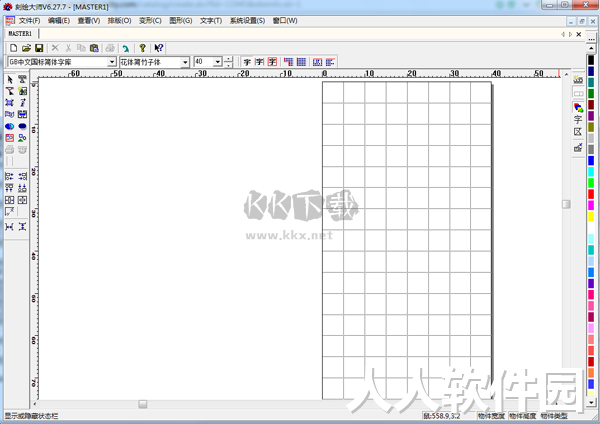Image resolution: width=600 pixels, height=424 pixels.
Task: Increase font size with up stepper arrow
Action: (228, 59)
